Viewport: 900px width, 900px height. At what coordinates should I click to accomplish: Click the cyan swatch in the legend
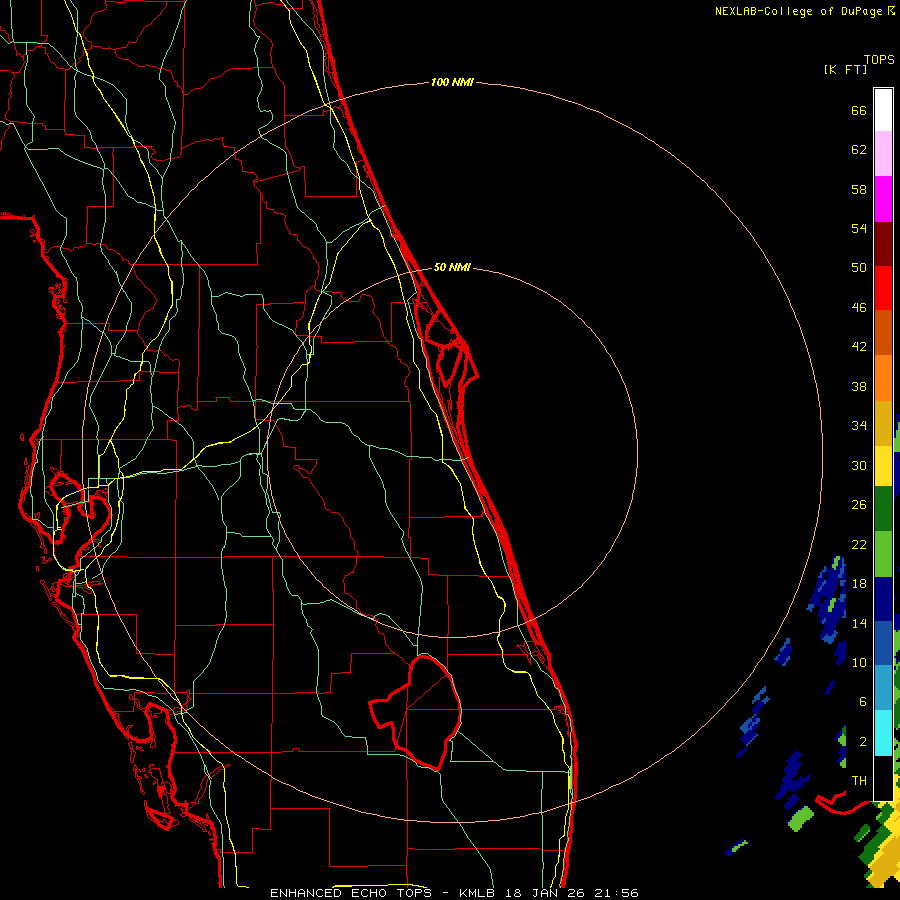point(883,733)
